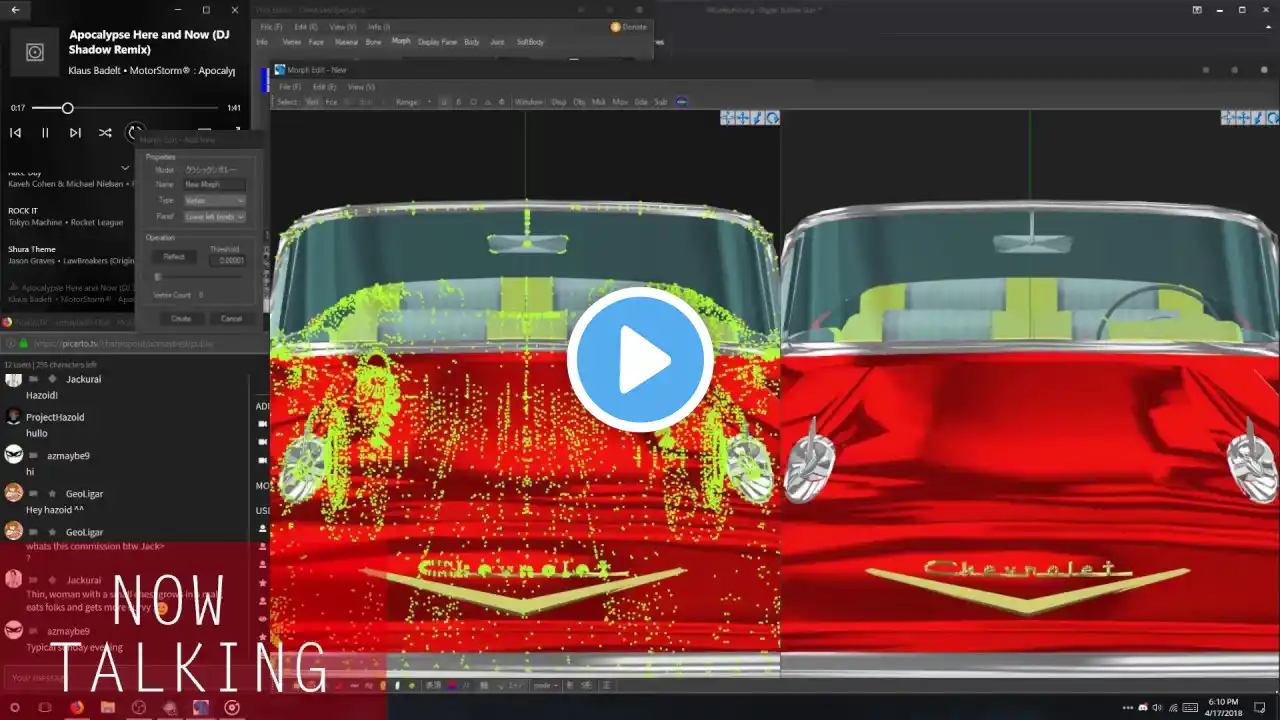Click the song seek slider knob
This screenshot has width=1280, height=720.
[x=68, y=108]
